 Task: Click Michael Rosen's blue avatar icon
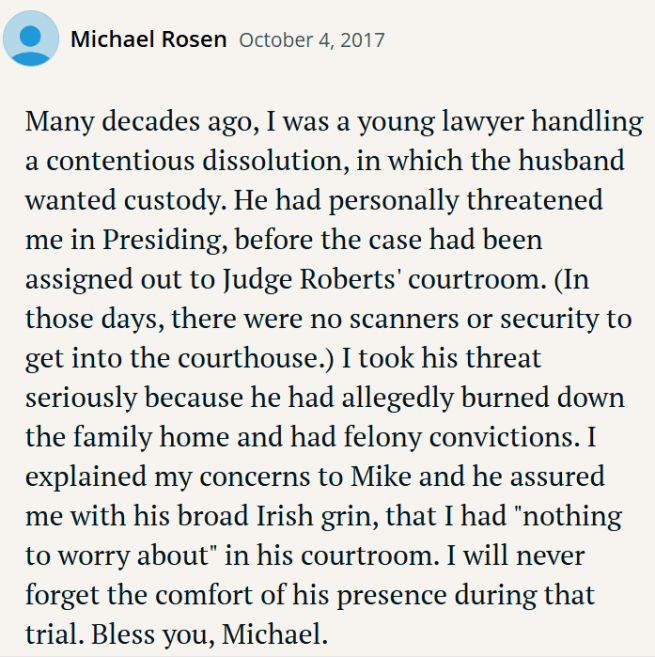click(31, 38)
